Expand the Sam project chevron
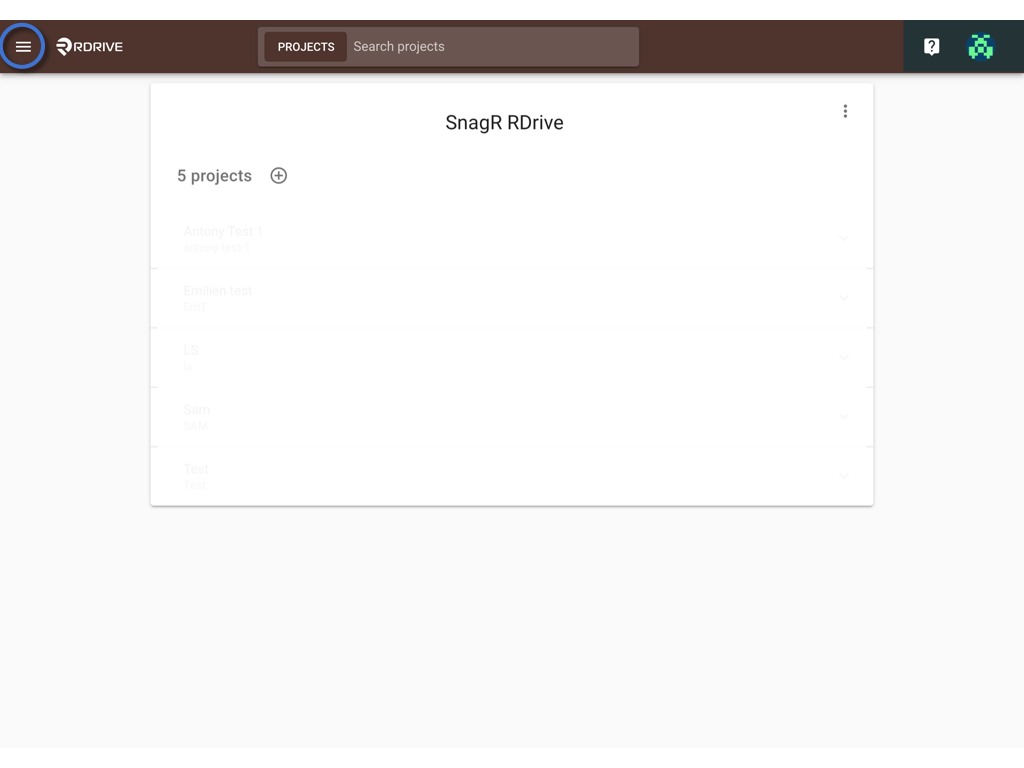 tap(844, 417)
